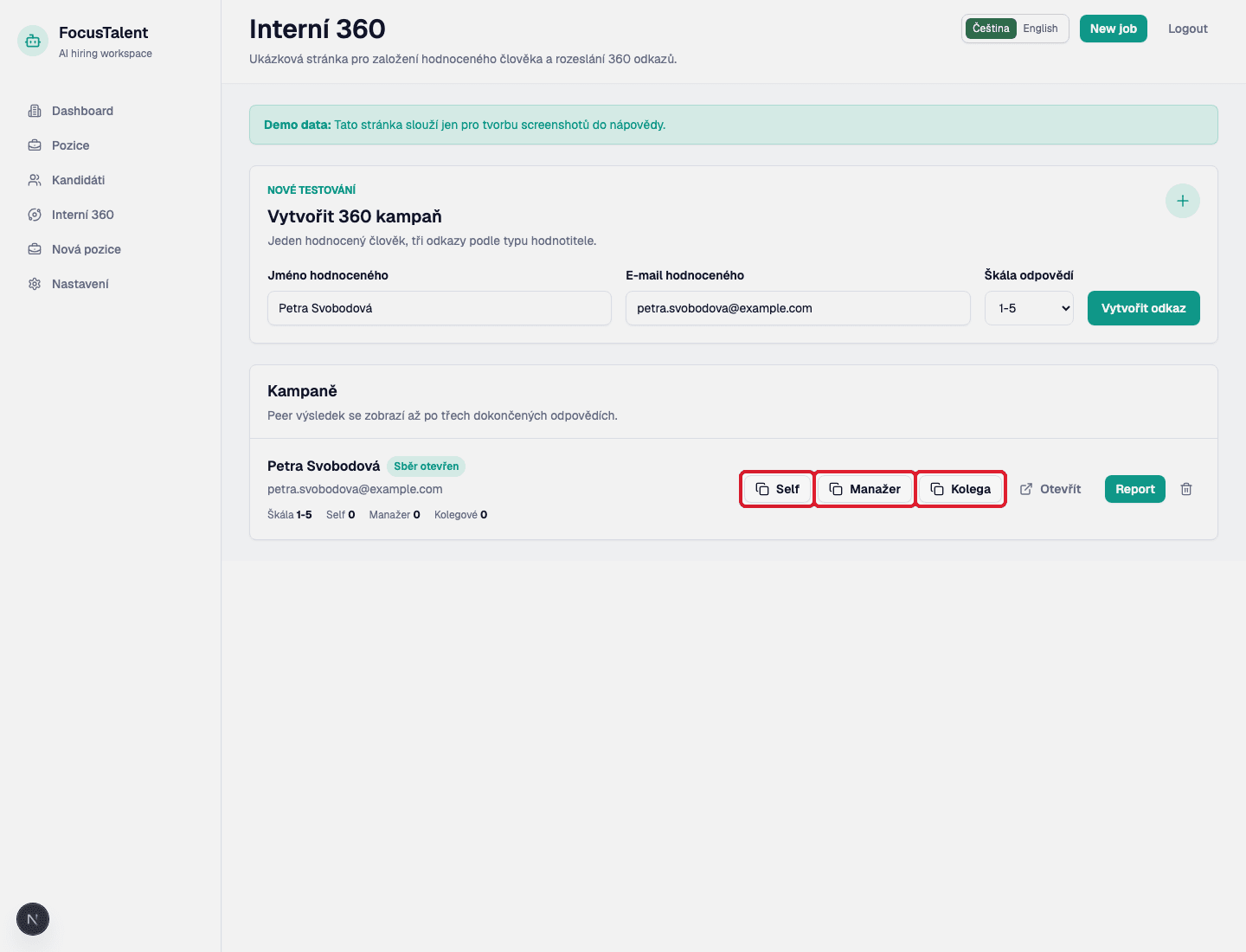Click the Nová pozice briefcase icon
Screen dimensions: 1246x952
click(35, 249)
